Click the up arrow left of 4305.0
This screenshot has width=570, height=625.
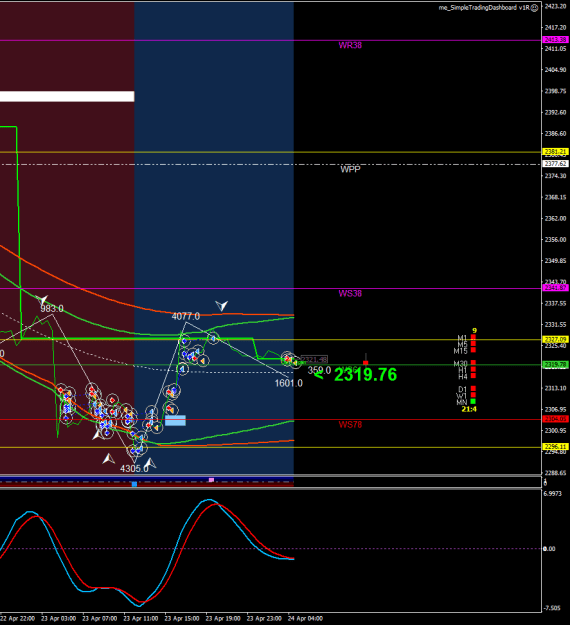click(x=108, y=459)
